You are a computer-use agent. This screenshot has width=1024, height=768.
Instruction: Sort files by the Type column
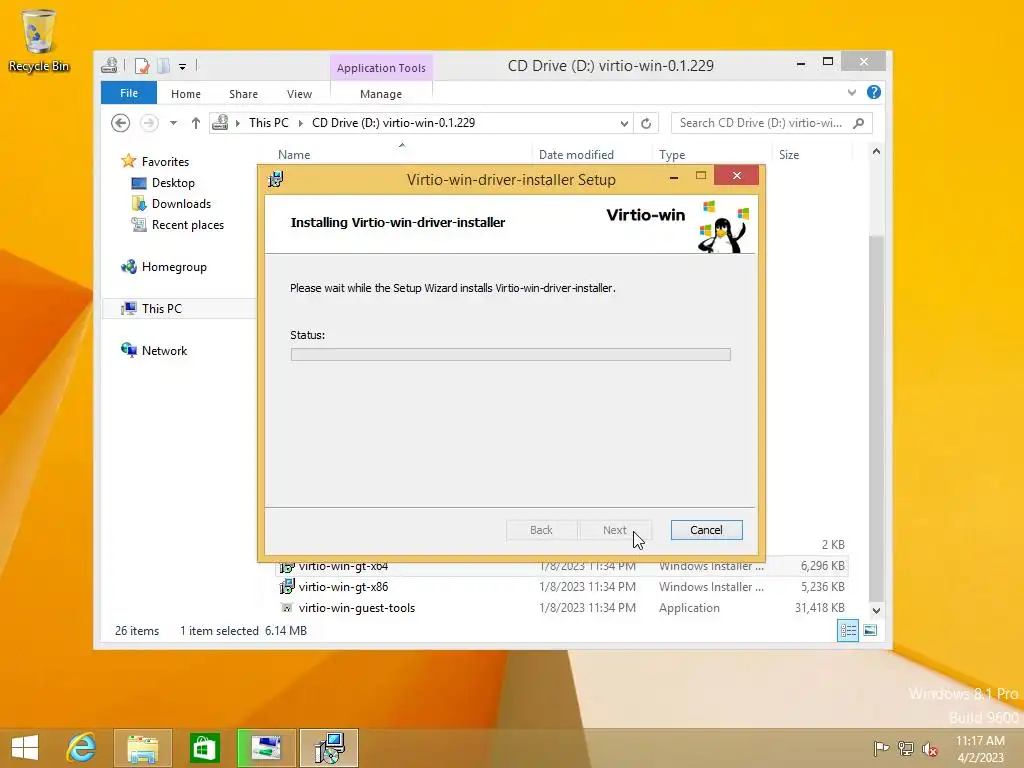click(672, 155)
